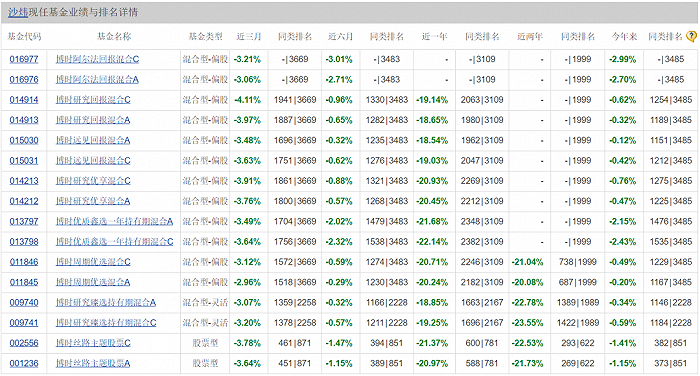
Task: Open fund code 013798 link
Action: click(24, 242)
